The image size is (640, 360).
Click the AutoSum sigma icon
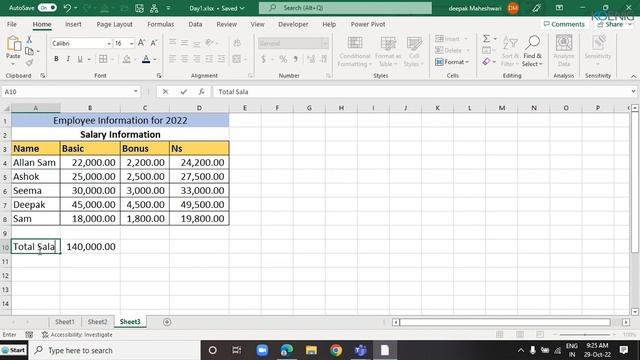click(487, 39)
